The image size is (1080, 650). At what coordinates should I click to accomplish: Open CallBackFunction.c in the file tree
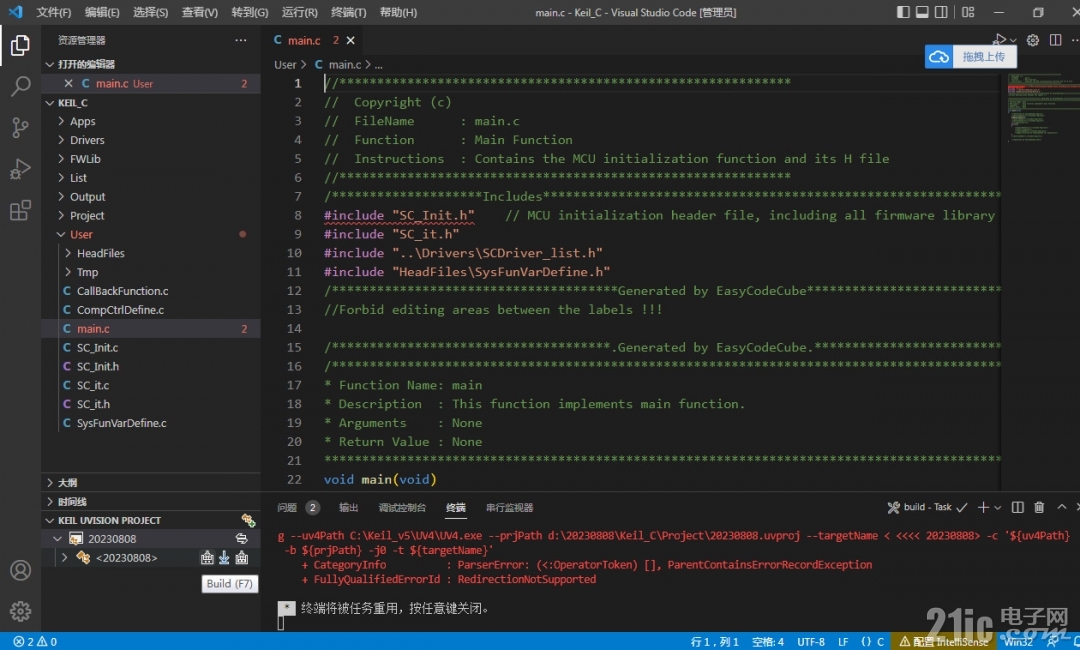pyautogui.click(x=123, y=291)
